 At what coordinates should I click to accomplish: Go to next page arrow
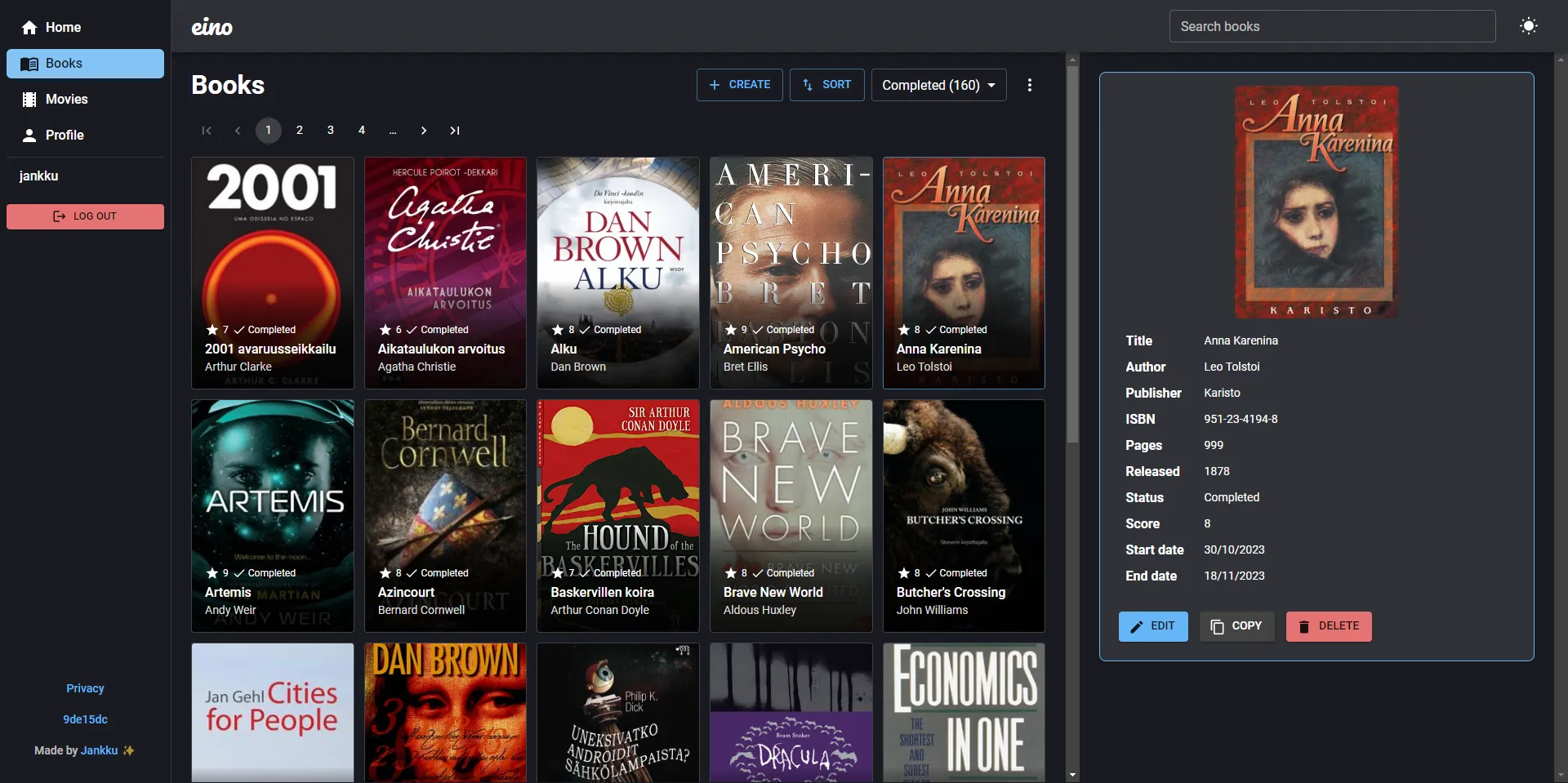click(x=424, y=131)
